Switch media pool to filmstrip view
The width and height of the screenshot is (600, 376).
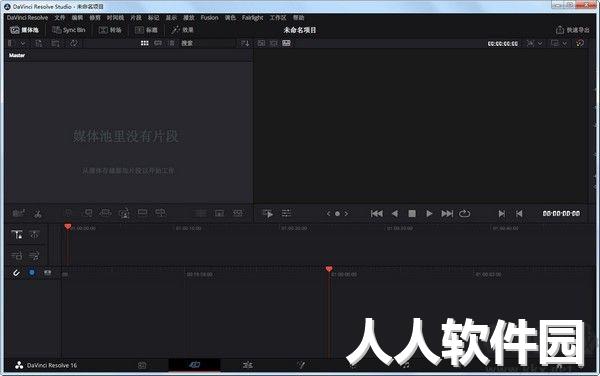click(x=158, y=43)
